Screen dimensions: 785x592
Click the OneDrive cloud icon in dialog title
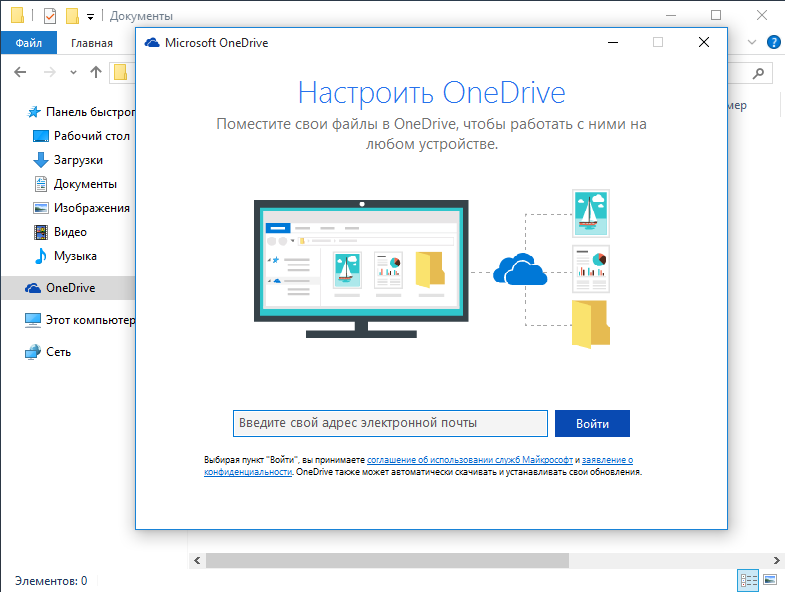pos(152,43)
